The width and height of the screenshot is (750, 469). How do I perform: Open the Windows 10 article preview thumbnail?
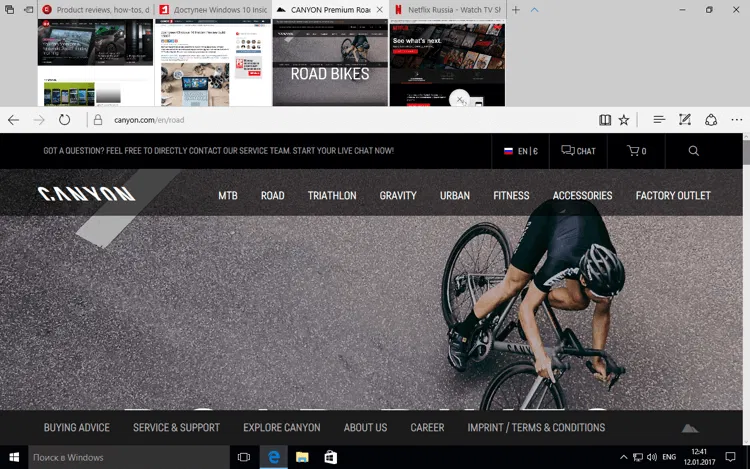coord(213,63)
